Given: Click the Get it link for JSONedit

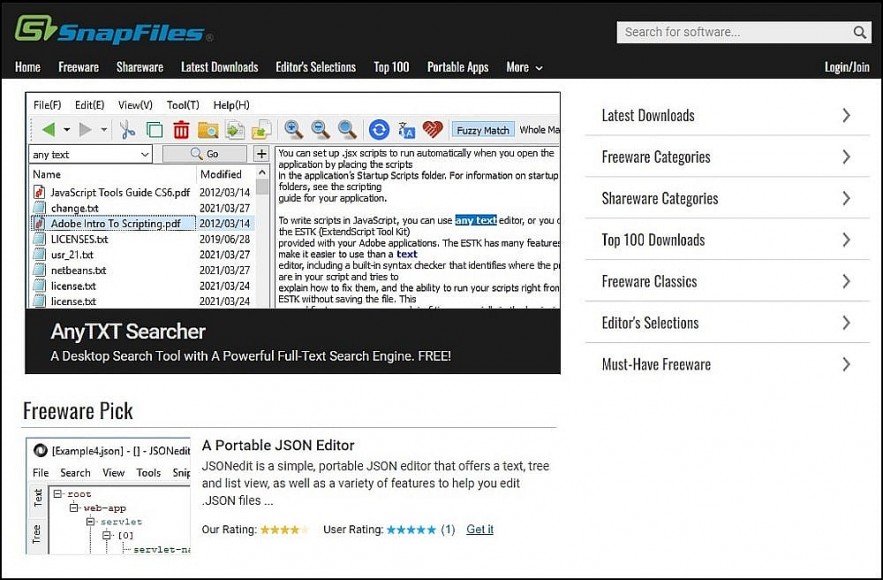Looking at the screenshot, I should coord(479,529).
